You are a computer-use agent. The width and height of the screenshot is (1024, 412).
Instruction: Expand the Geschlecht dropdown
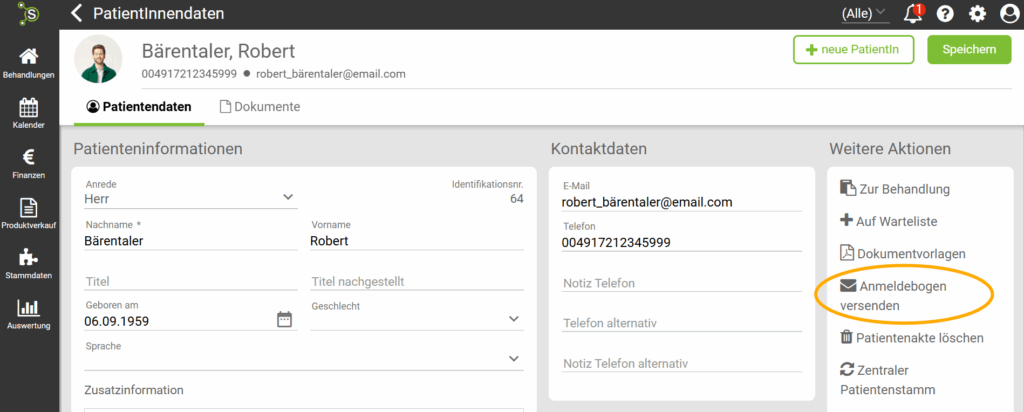coord(514,319)
